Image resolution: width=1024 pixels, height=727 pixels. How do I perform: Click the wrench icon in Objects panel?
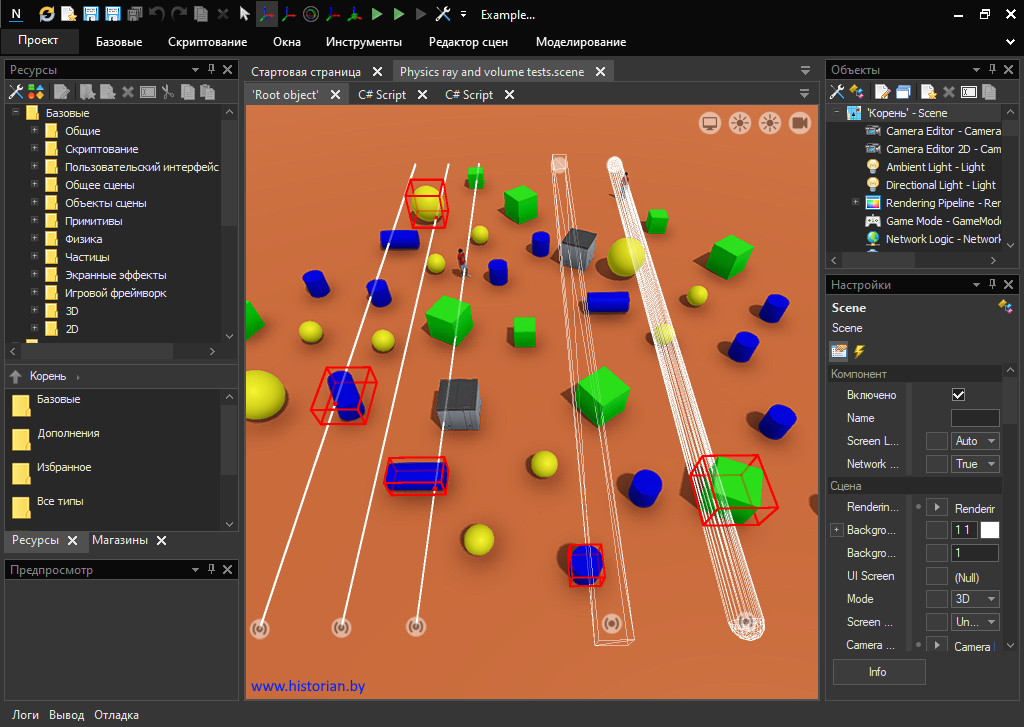(x=838, y=92)
